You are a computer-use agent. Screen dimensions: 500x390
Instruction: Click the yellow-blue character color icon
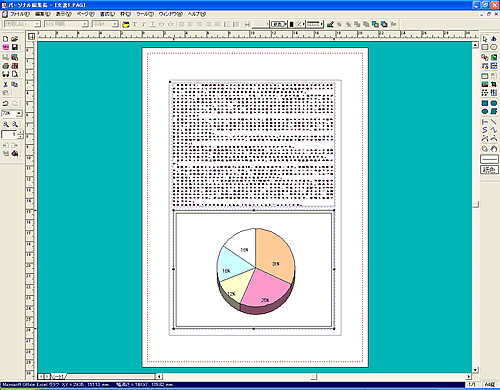pos(126,24)
